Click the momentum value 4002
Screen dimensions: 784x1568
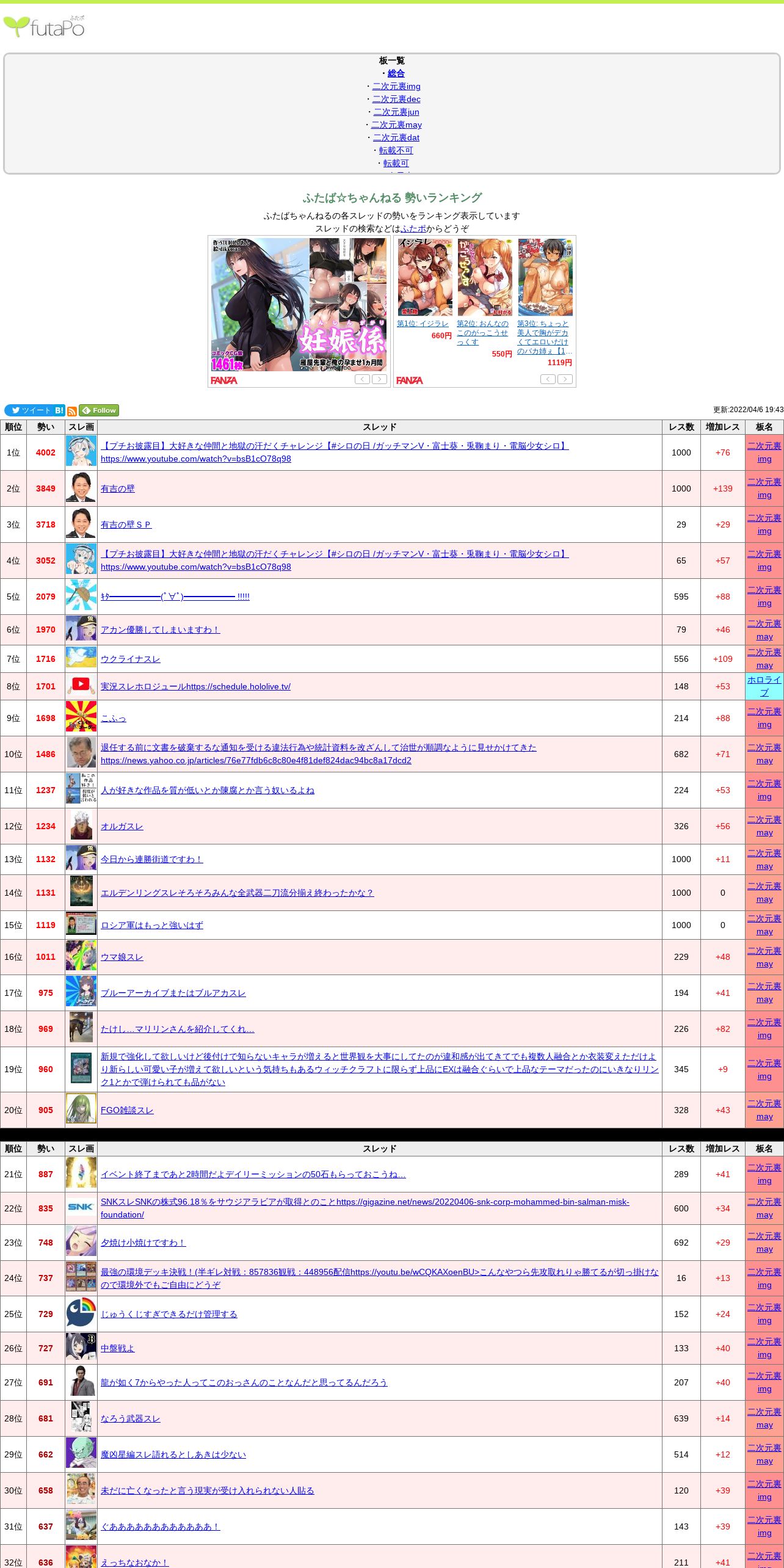point(46,452)
